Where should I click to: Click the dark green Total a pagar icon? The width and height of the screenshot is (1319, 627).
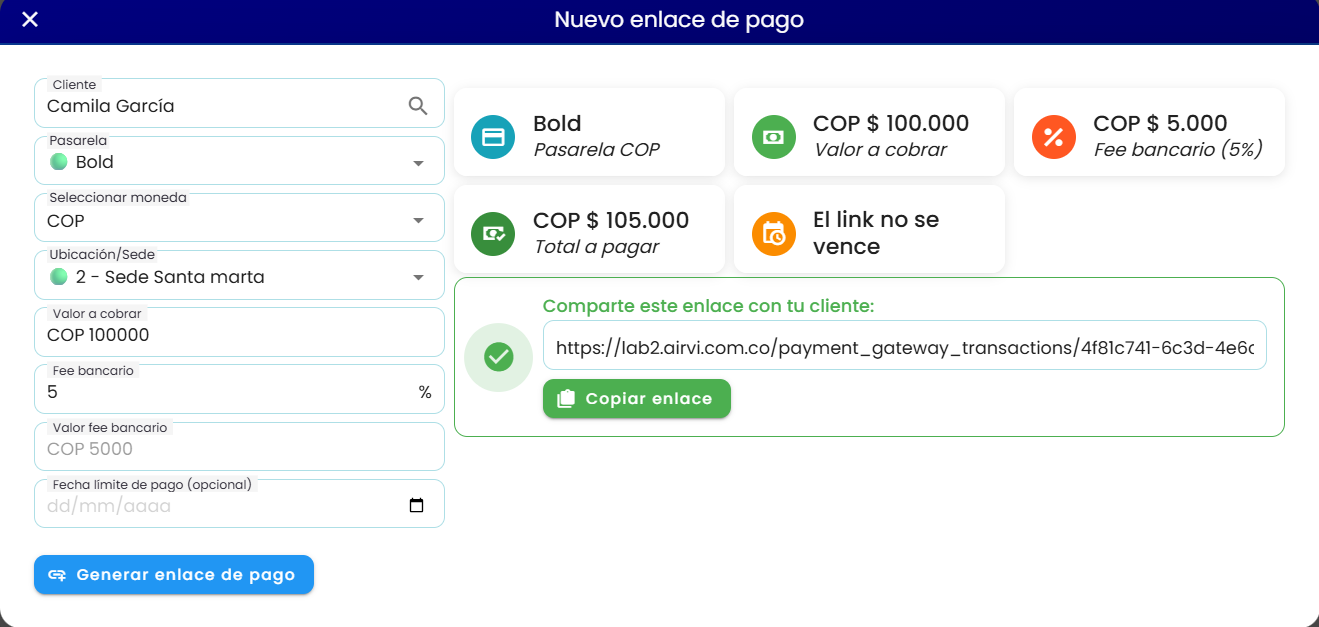pyautogui.click(x=493, y=233)
